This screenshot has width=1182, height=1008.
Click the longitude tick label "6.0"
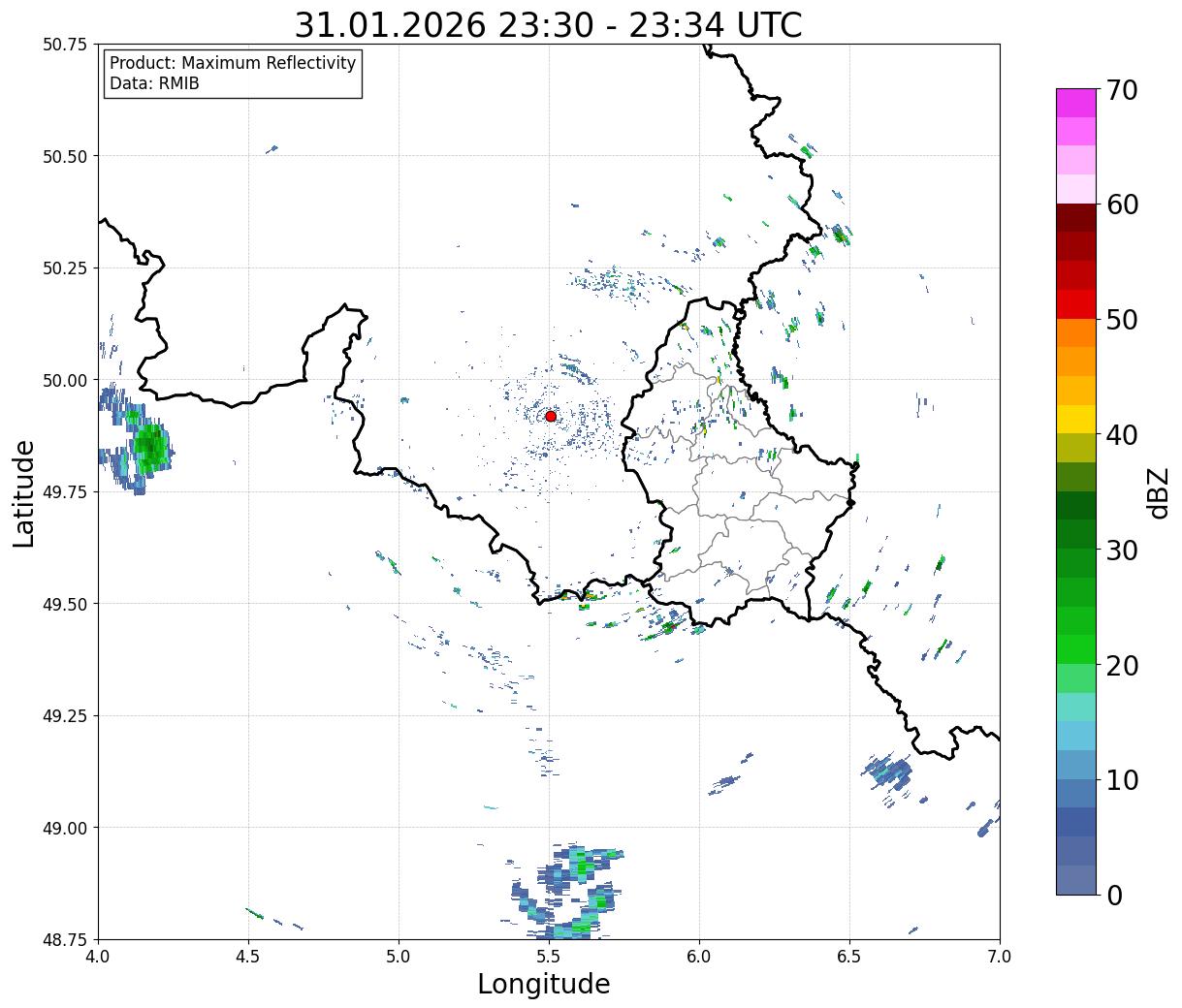pyautogui.click(x=699, y=957)
